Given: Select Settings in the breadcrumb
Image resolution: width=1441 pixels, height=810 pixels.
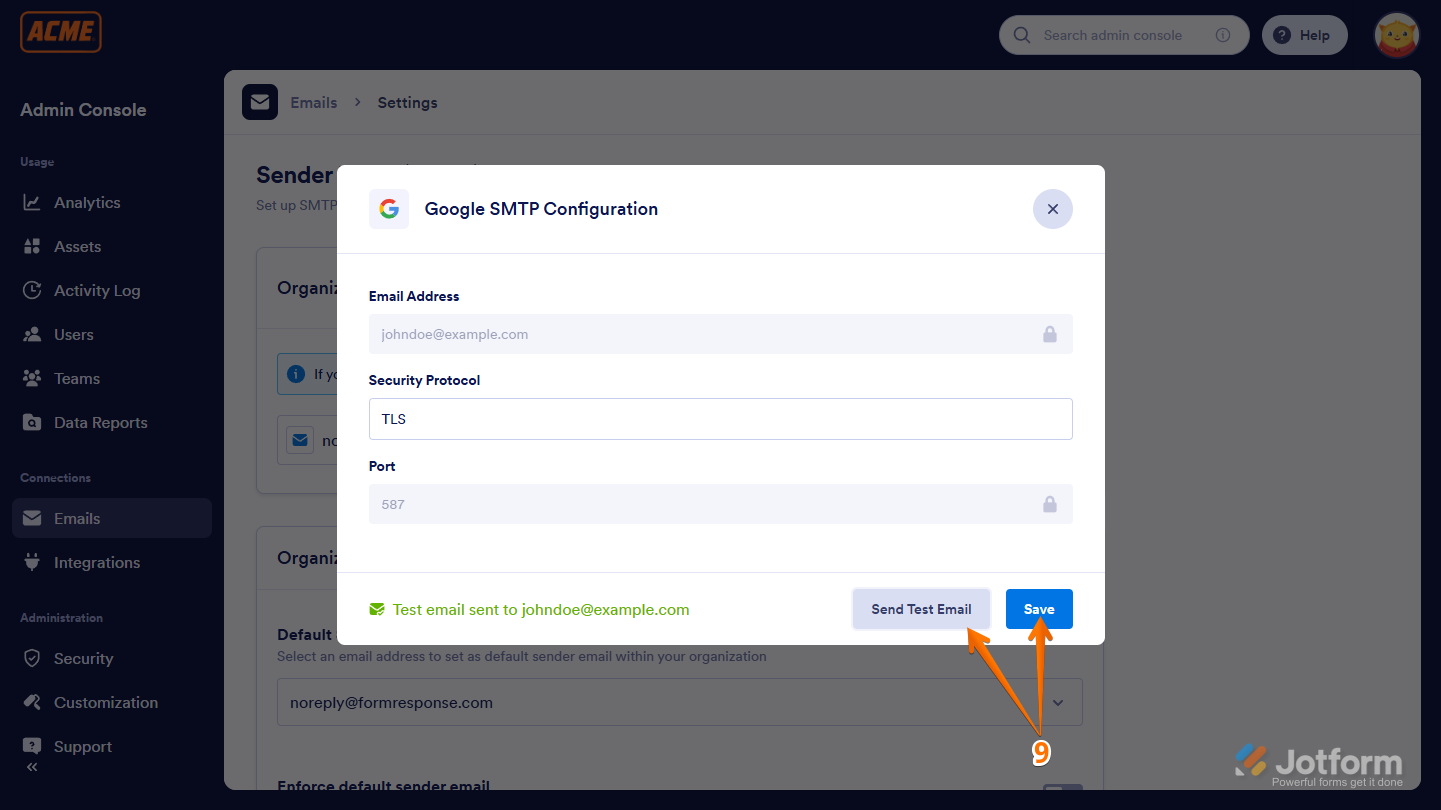Looking at the screenshot, I should point(407,102).
